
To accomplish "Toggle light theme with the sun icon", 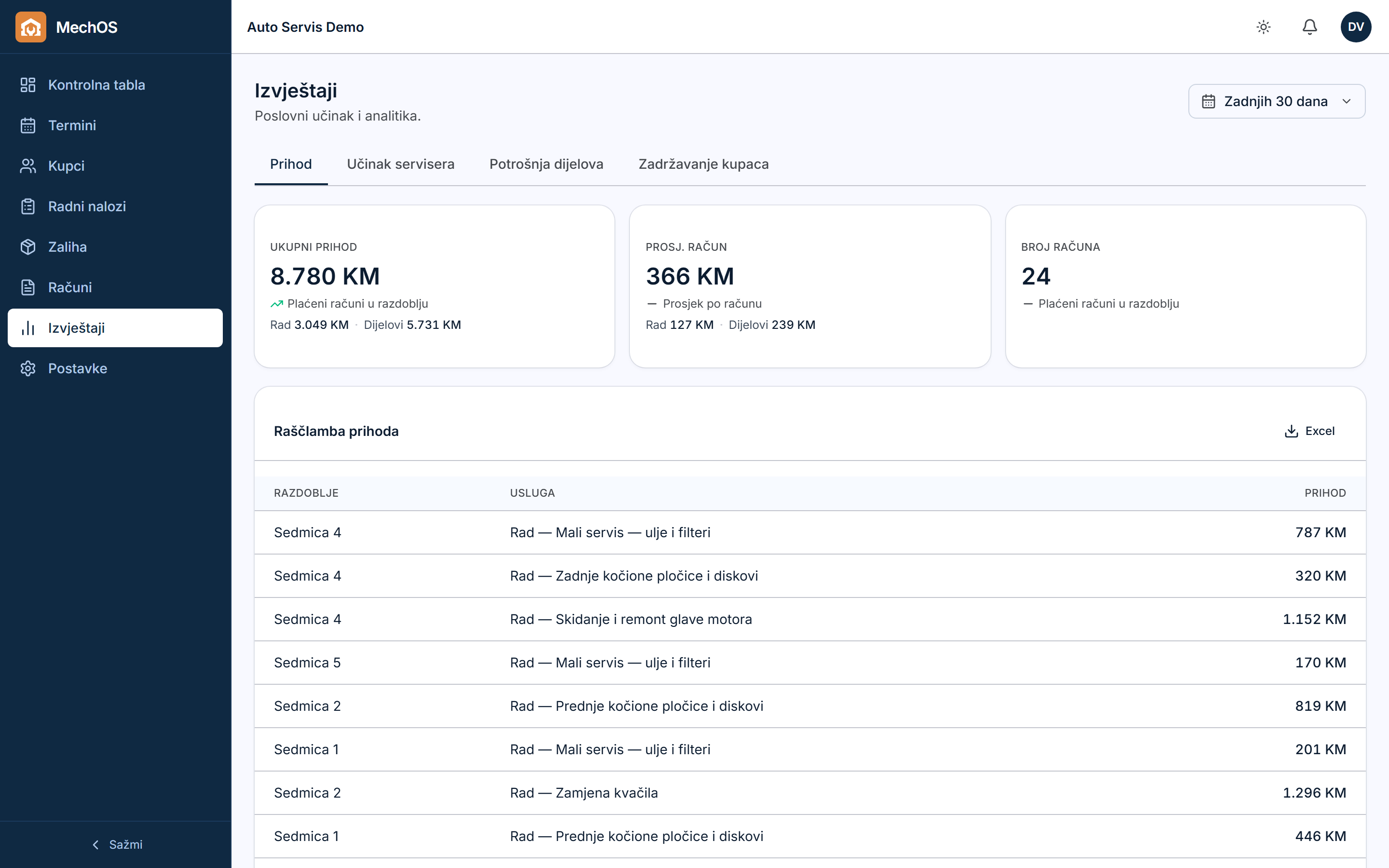I will click(x=1263, y=27).
